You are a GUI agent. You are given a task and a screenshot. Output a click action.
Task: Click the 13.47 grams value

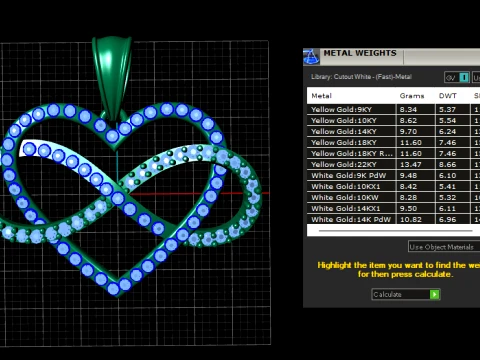click(x=410, y=164)
